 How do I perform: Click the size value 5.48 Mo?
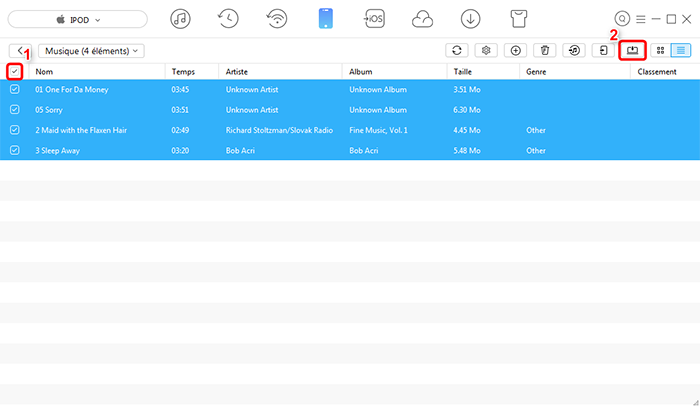pyautogui.click(x=467, y=151)
